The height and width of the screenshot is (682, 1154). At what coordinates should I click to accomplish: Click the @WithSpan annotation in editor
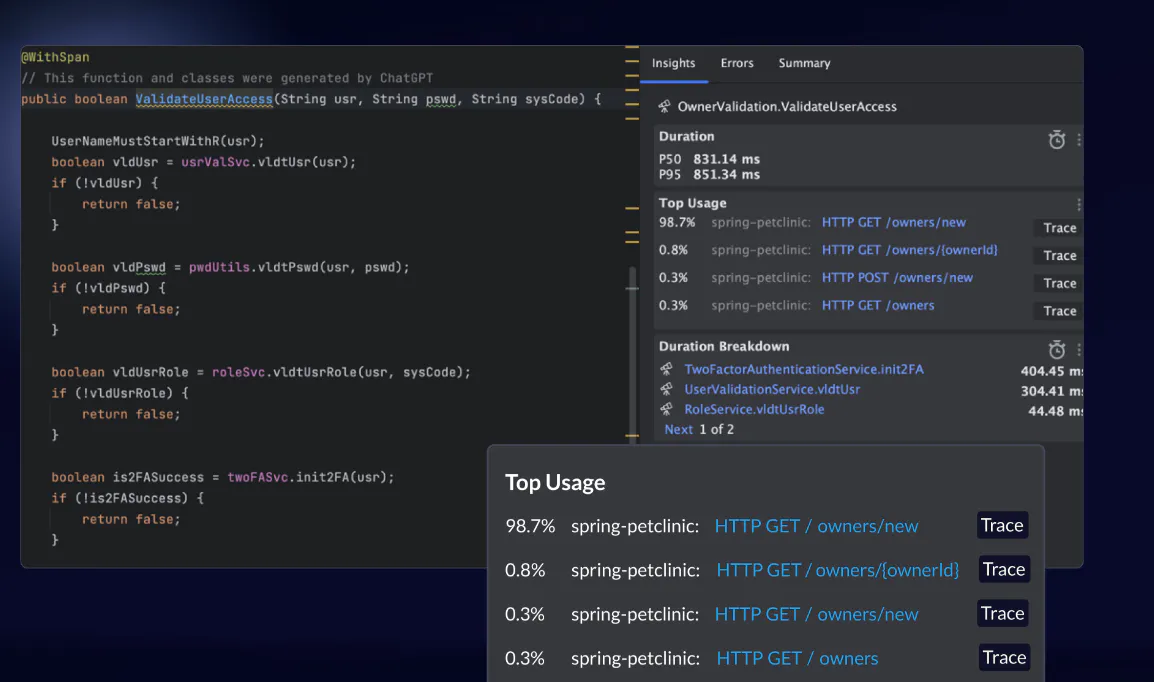point(55,57)
